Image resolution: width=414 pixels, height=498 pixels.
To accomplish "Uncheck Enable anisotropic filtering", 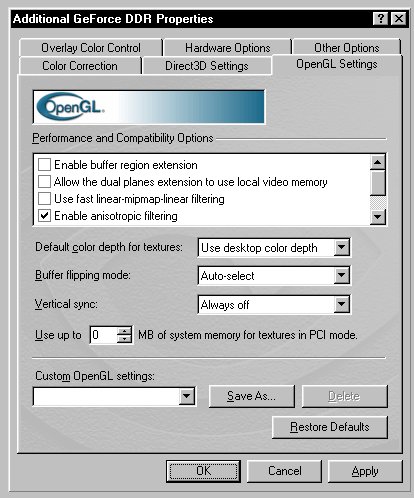I will pyautogui.click(x=44, y=216).
